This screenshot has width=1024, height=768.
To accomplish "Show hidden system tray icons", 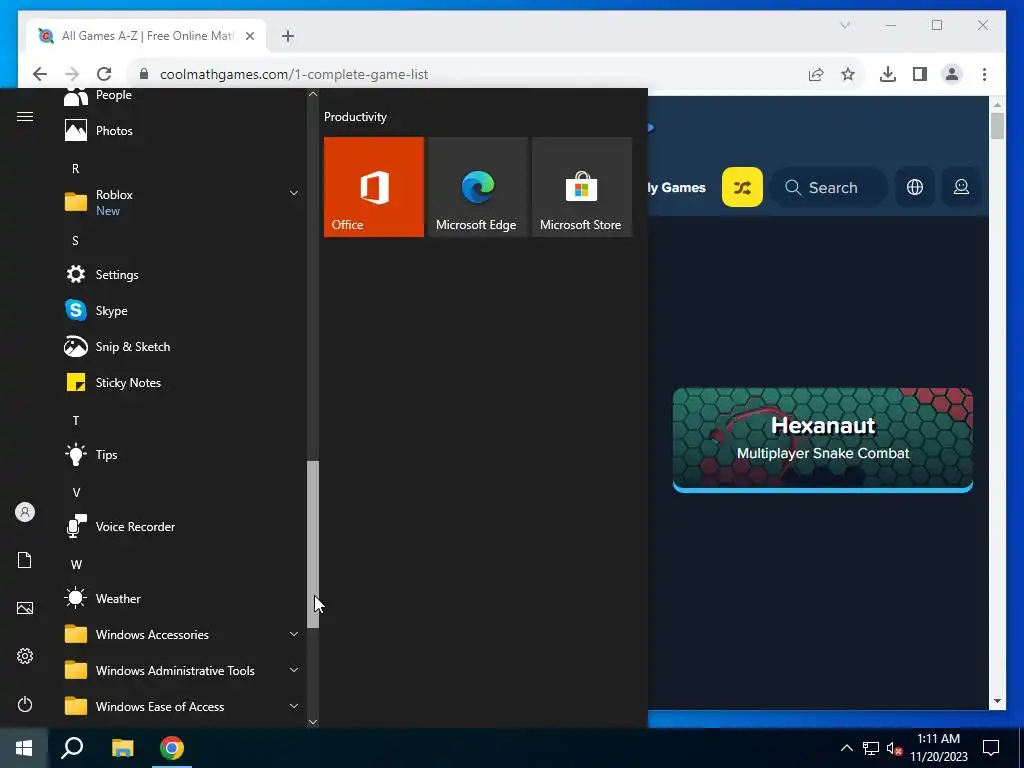I will pyautogui.click(x=846, y=748).
